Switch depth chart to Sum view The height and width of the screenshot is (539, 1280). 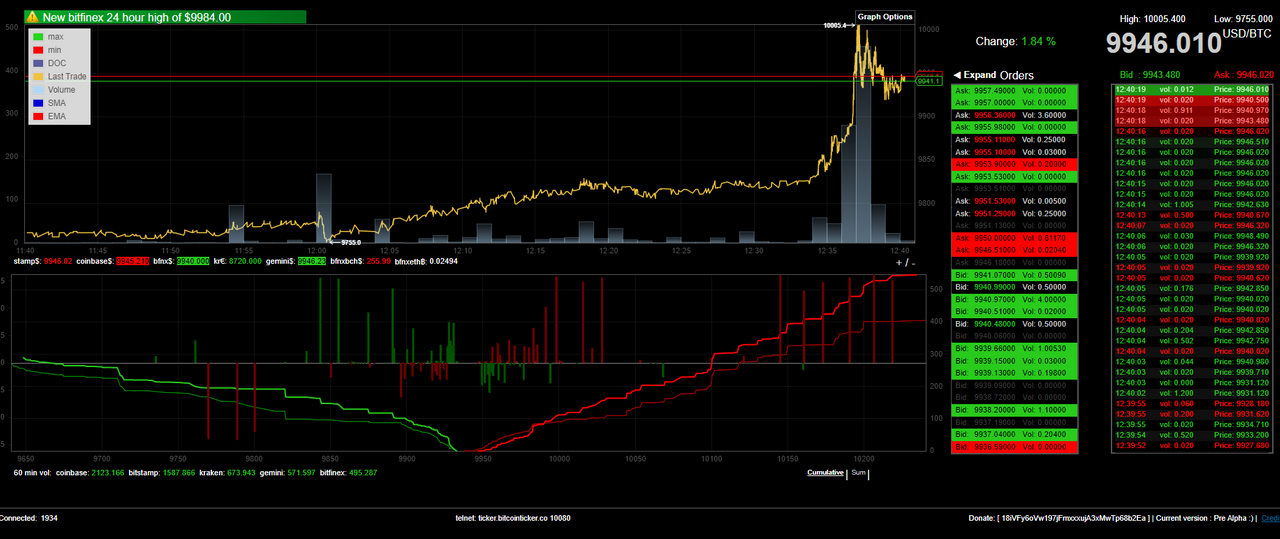coord(858,472)
